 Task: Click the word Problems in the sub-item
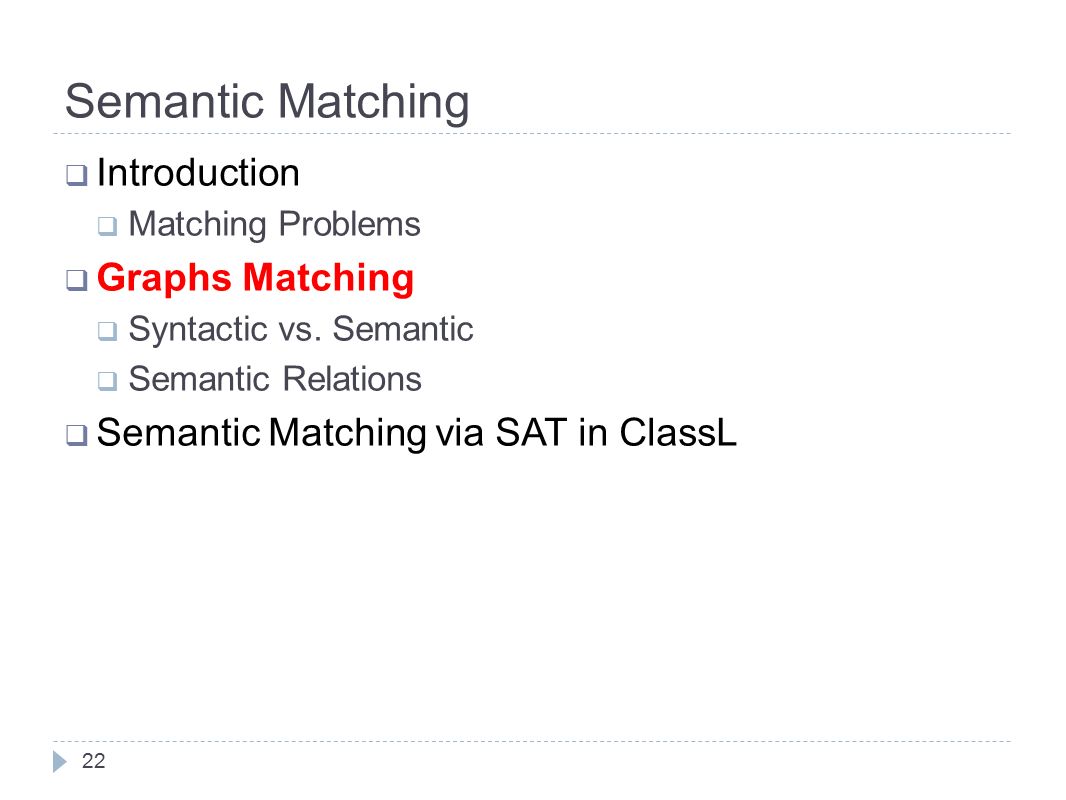point(349,224)
